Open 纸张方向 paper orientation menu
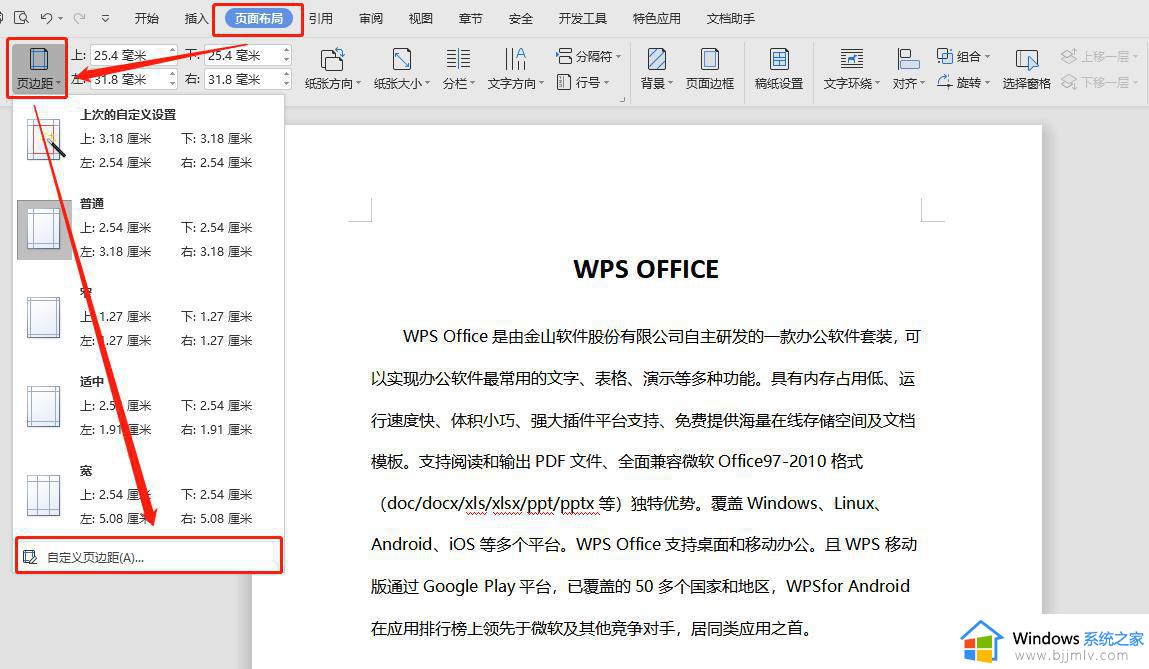 [333, 68]
